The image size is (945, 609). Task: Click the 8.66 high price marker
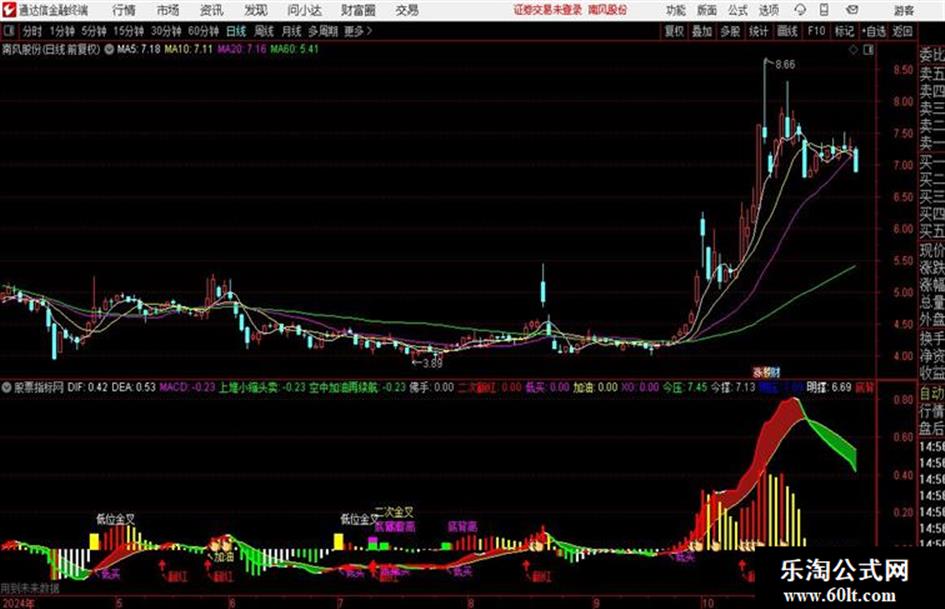(x=785, y=65)
